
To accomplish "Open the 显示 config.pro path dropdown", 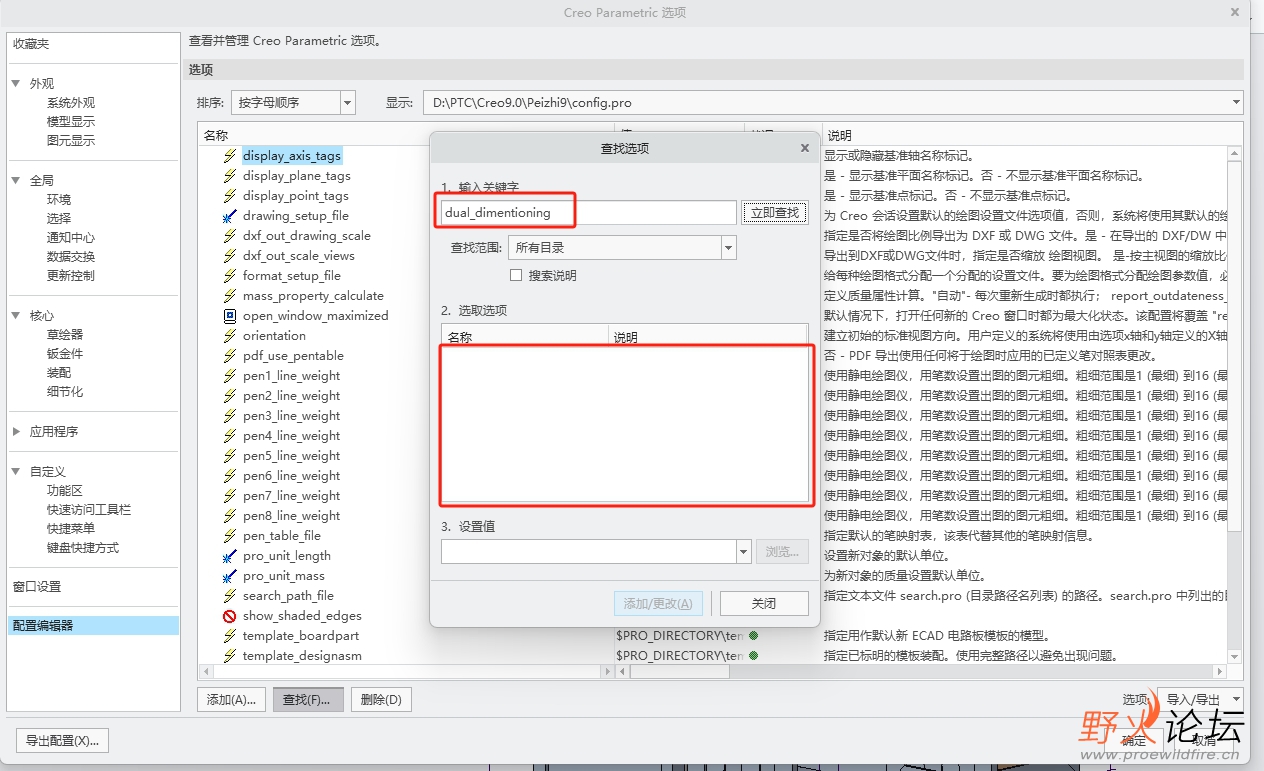I will click(x=1237, y=102).
